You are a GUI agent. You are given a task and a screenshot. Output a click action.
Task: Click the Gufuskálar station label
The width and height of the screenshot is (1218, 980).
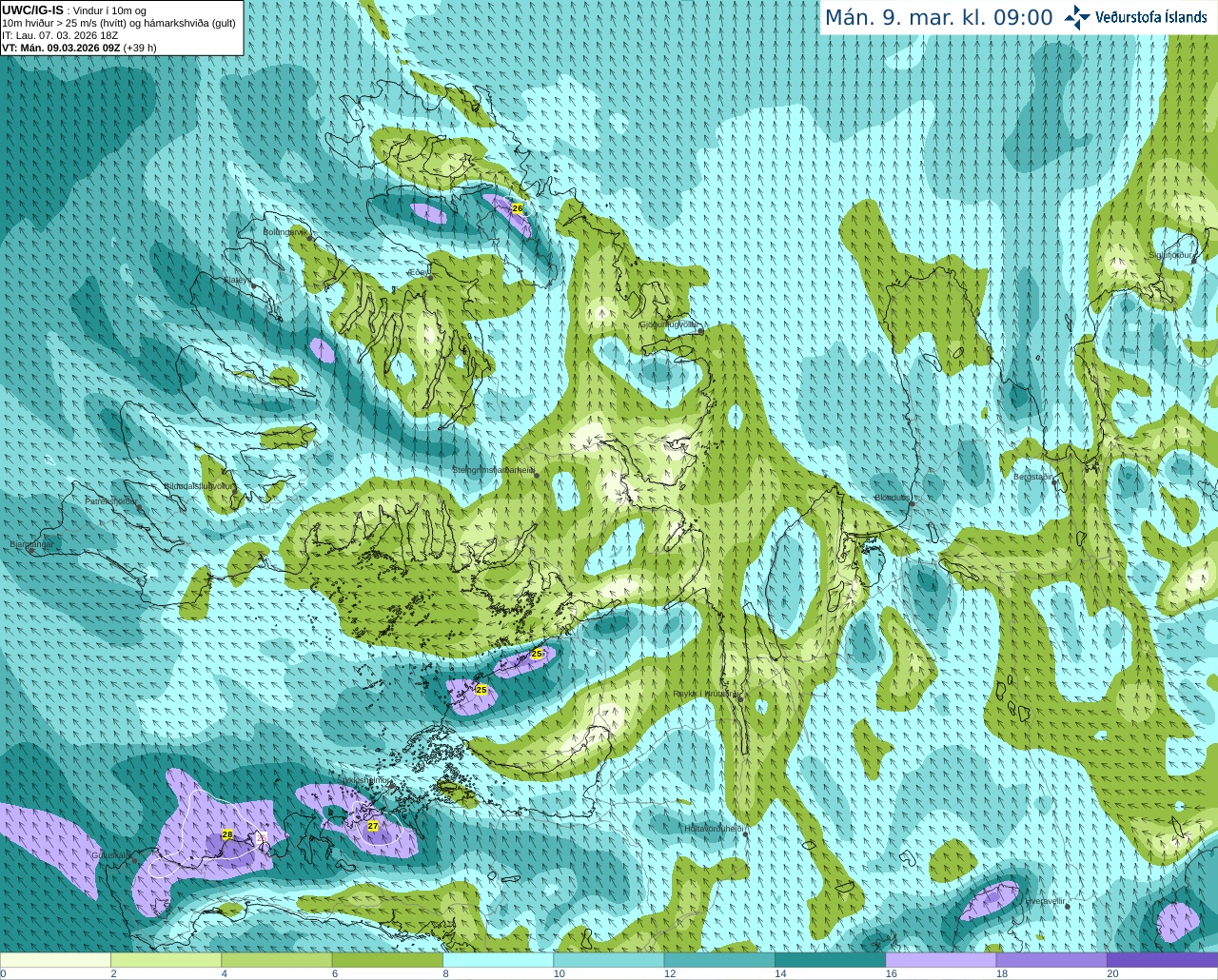[x=110, y=855]
